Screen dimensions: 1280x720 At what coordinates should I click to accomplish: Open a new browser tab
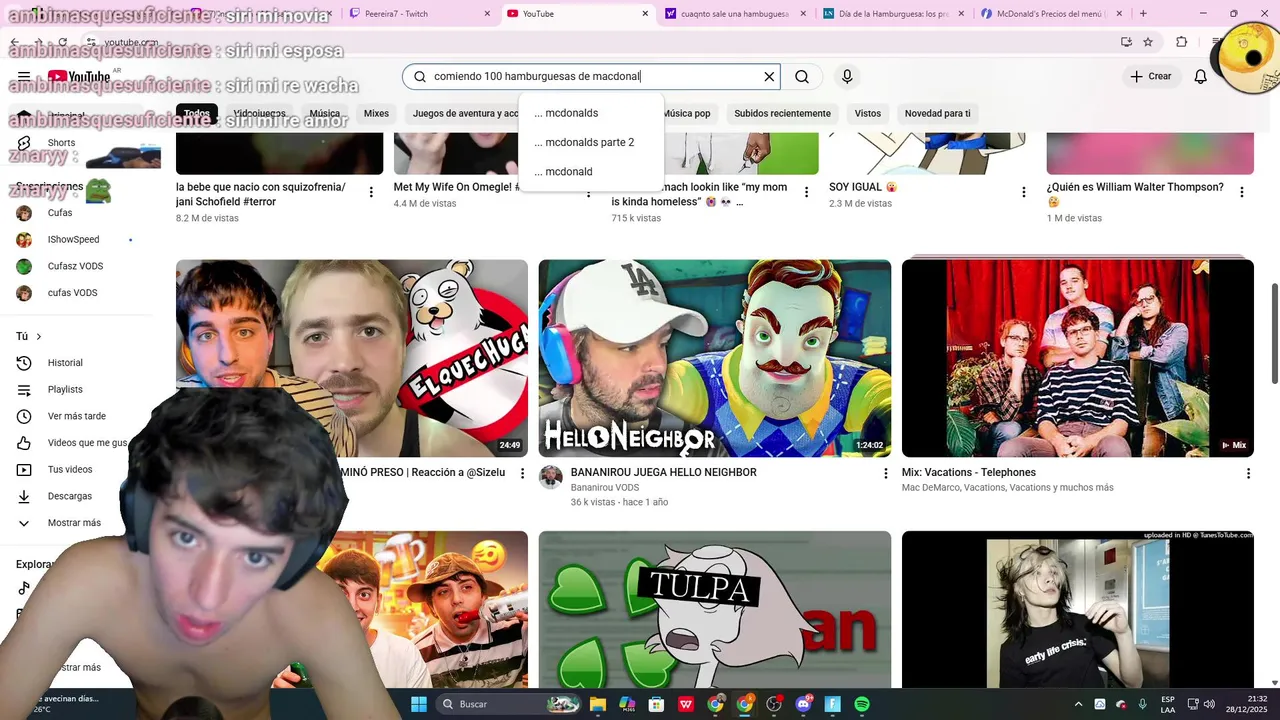pyautogui.click(x=1143, y=14)
